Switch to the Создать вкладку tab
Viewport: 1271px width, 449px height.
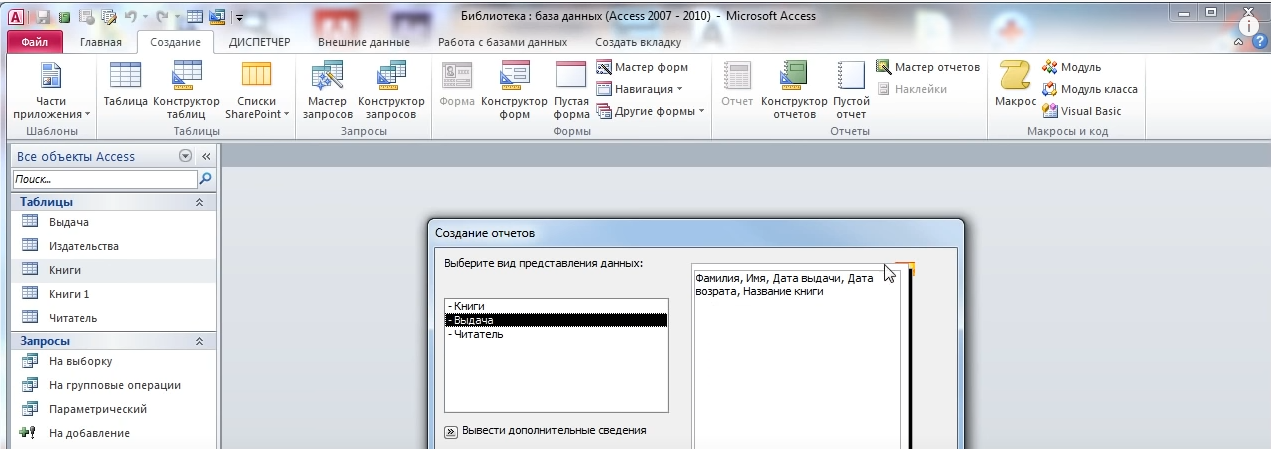click(x=638, y=42)
